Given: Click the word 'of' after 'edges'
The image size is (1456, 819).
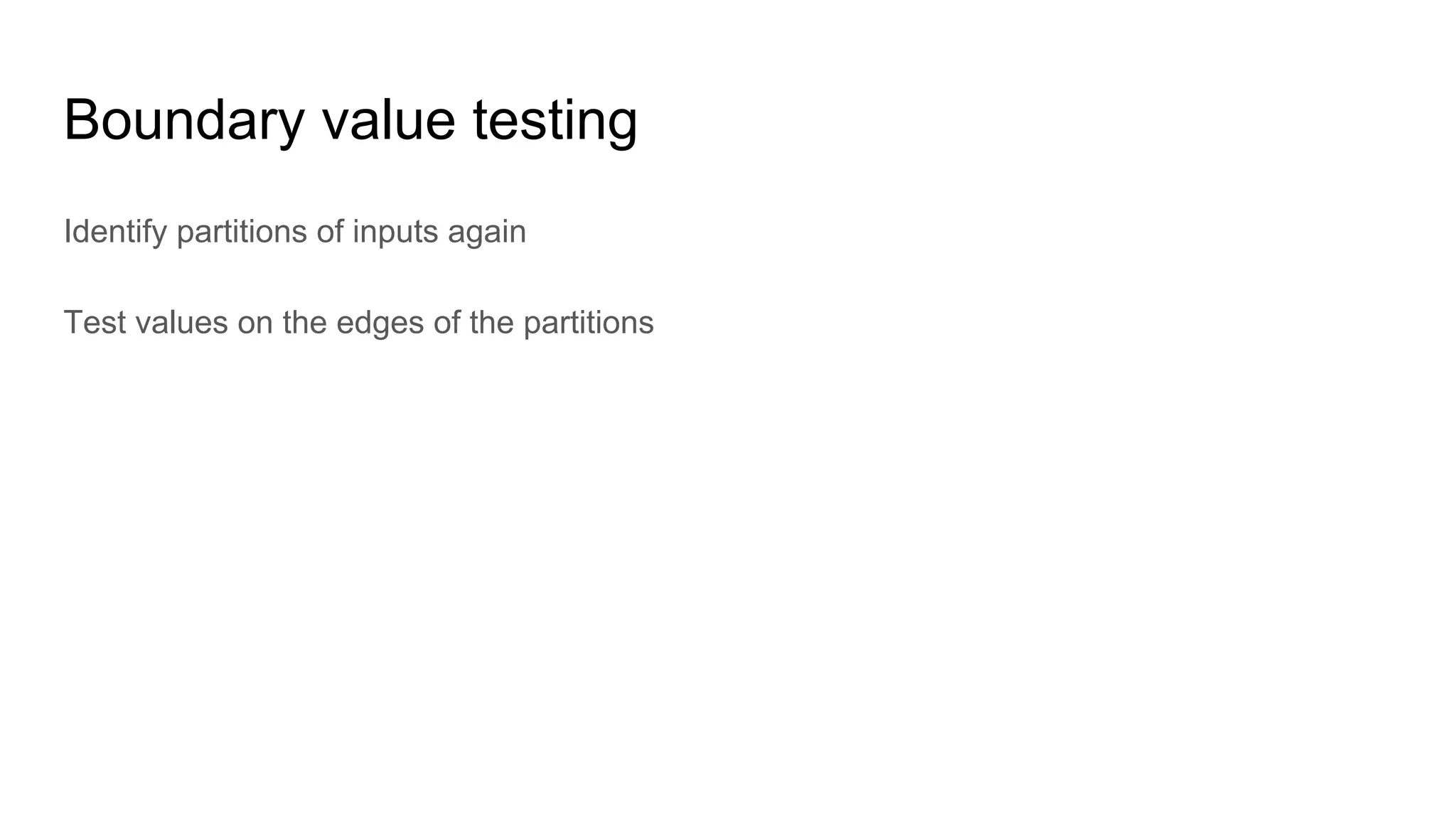Looking at the screenshot, I should pos(446,323).
